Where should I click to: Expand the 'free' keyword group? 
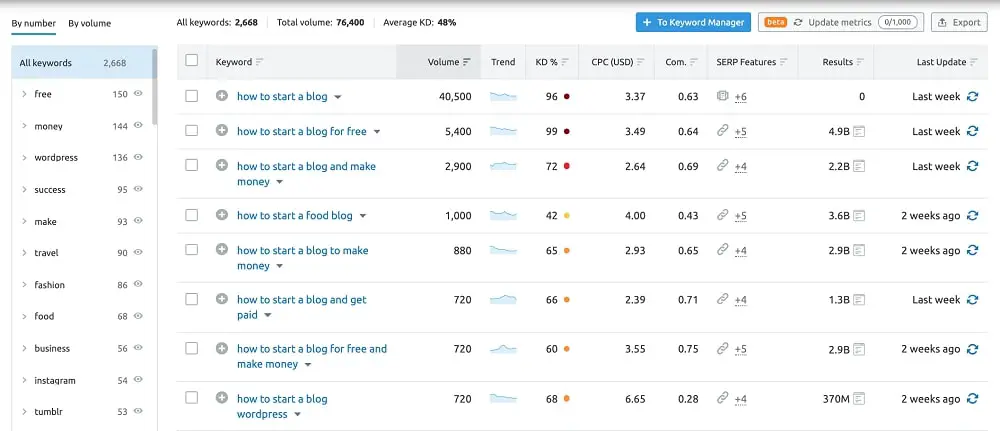tap(24, 94)
